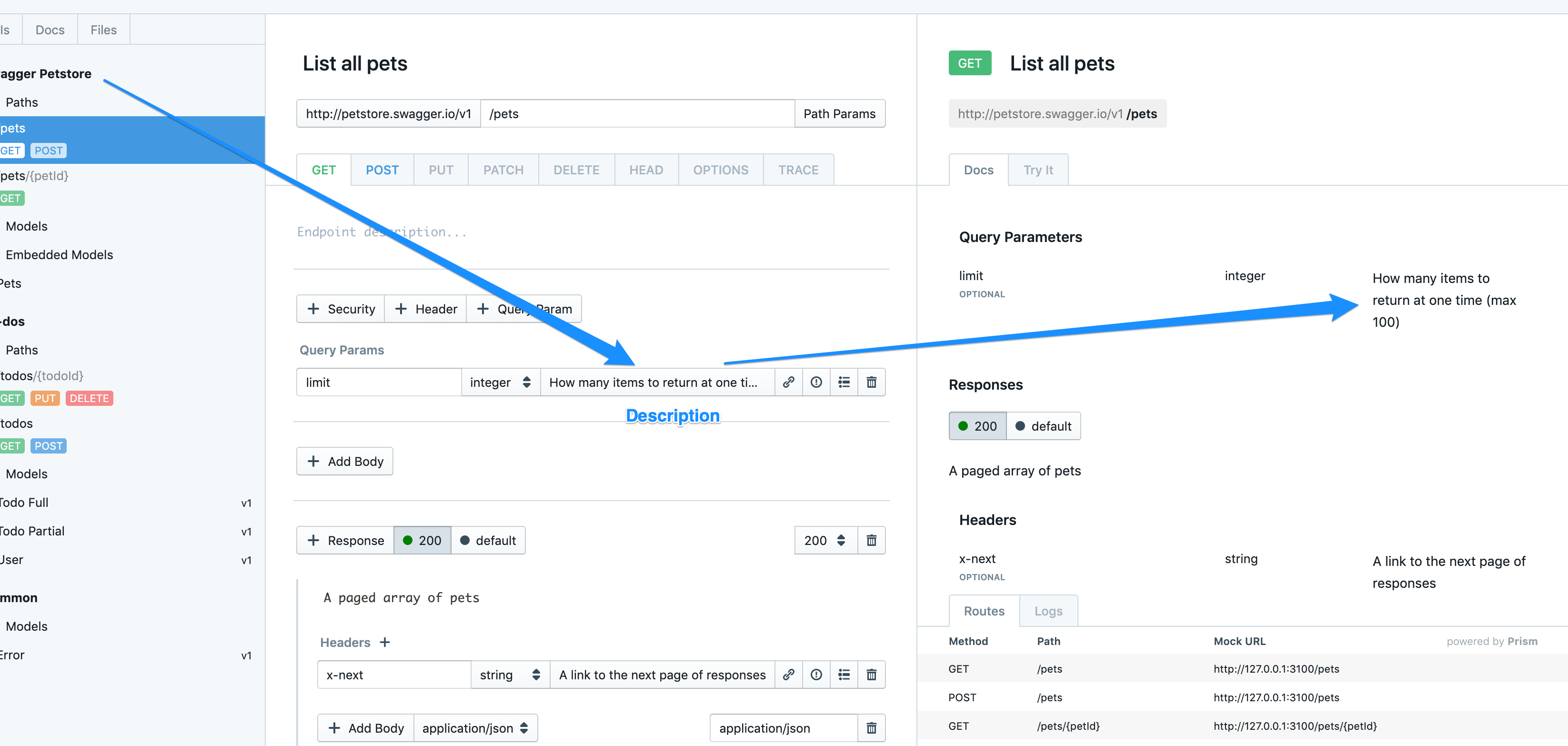
Task: Open the link icon next to limit parameter
Action: [788, 382]
